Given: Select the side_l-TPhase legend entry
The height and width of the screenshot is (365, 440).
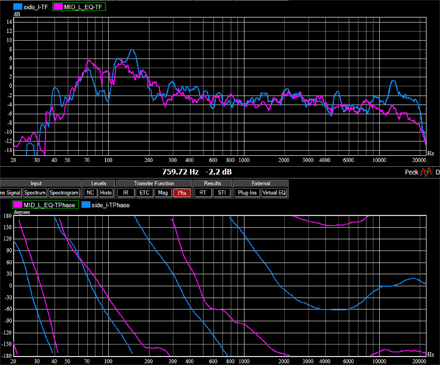Looking at the screenshot, I should [x=106, y=205].
